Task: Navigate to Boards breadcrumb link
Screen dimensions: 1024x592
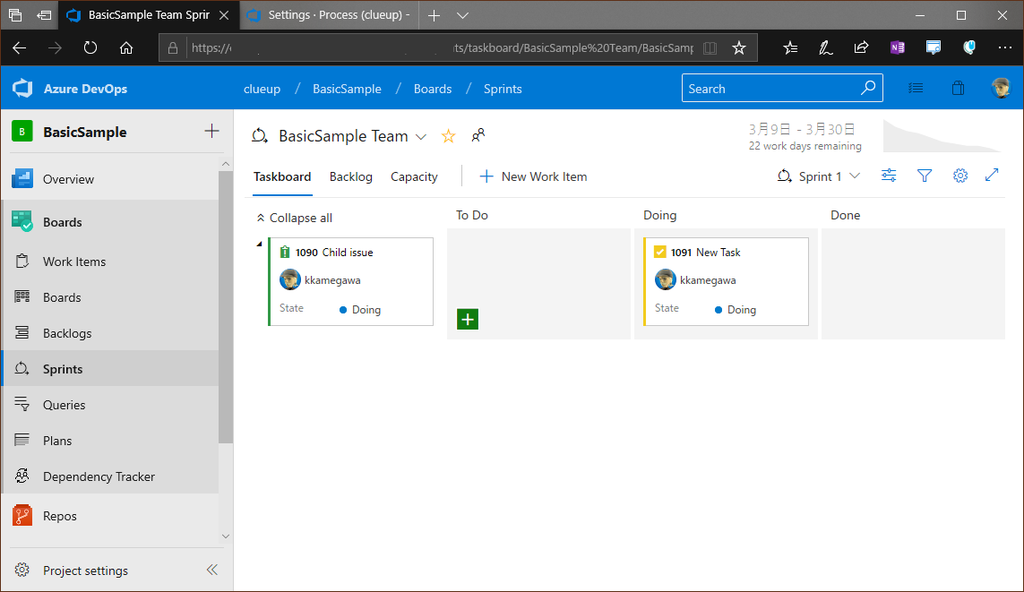Action: pos(432,89)
